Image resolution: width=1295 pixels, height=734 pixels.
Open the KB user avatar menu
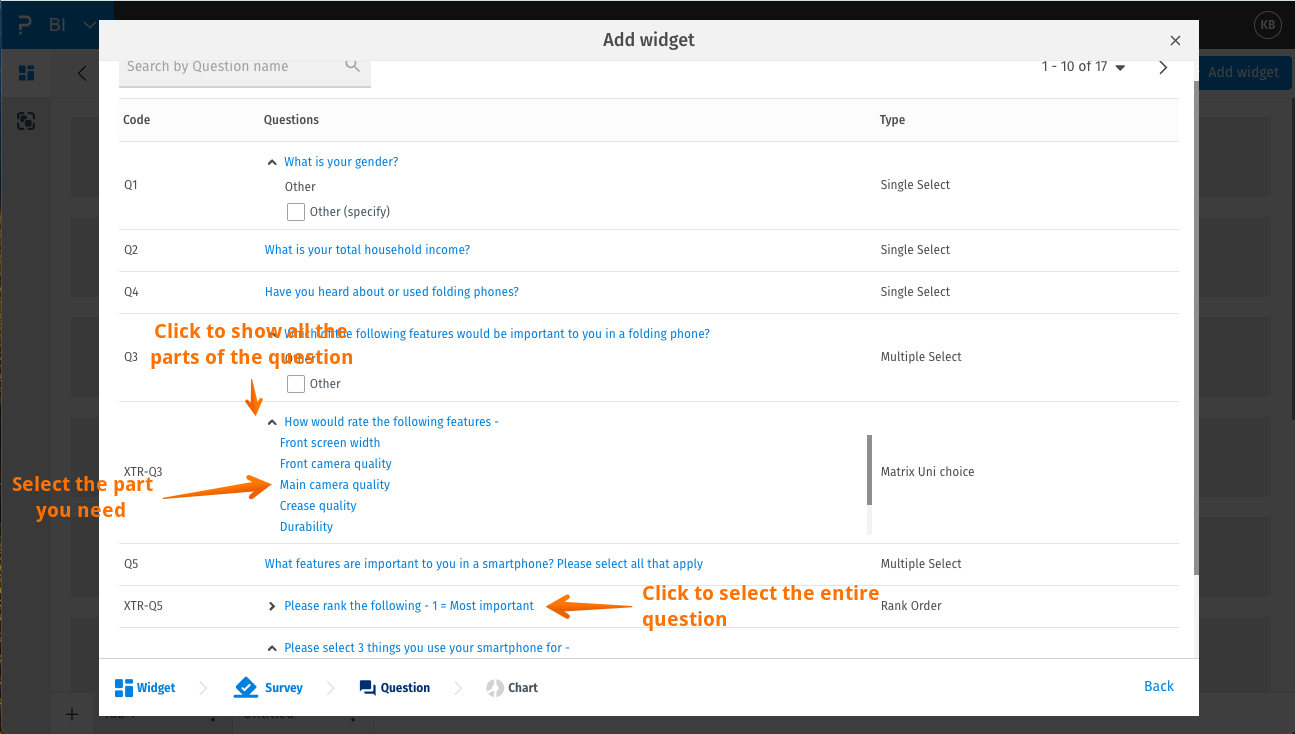point(1267,24)
